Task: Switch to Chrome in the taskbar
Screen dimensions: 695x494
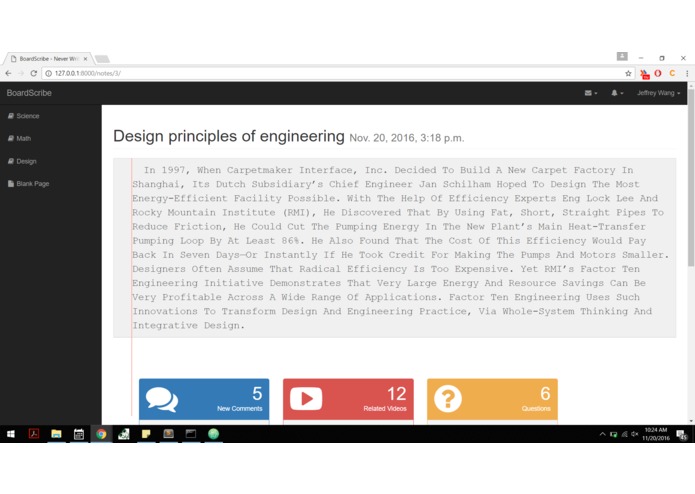Action: (x=101, y=434)
